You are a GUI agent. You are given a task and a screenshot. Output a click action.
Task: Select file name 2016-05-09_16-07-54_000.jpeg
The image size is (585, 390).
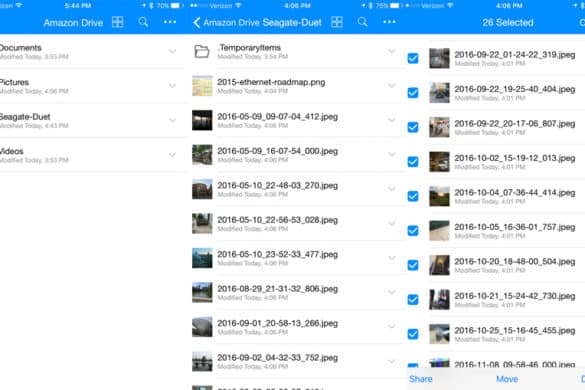[278, 151]
